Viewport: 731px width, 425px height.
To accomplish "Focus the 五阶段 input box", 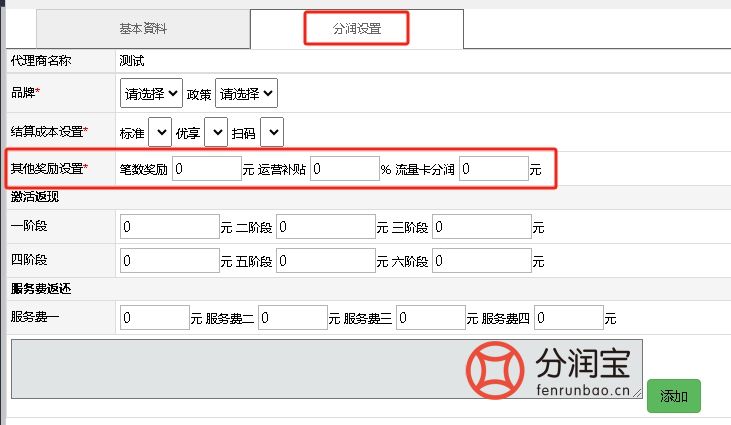I will tap(325, 261).
